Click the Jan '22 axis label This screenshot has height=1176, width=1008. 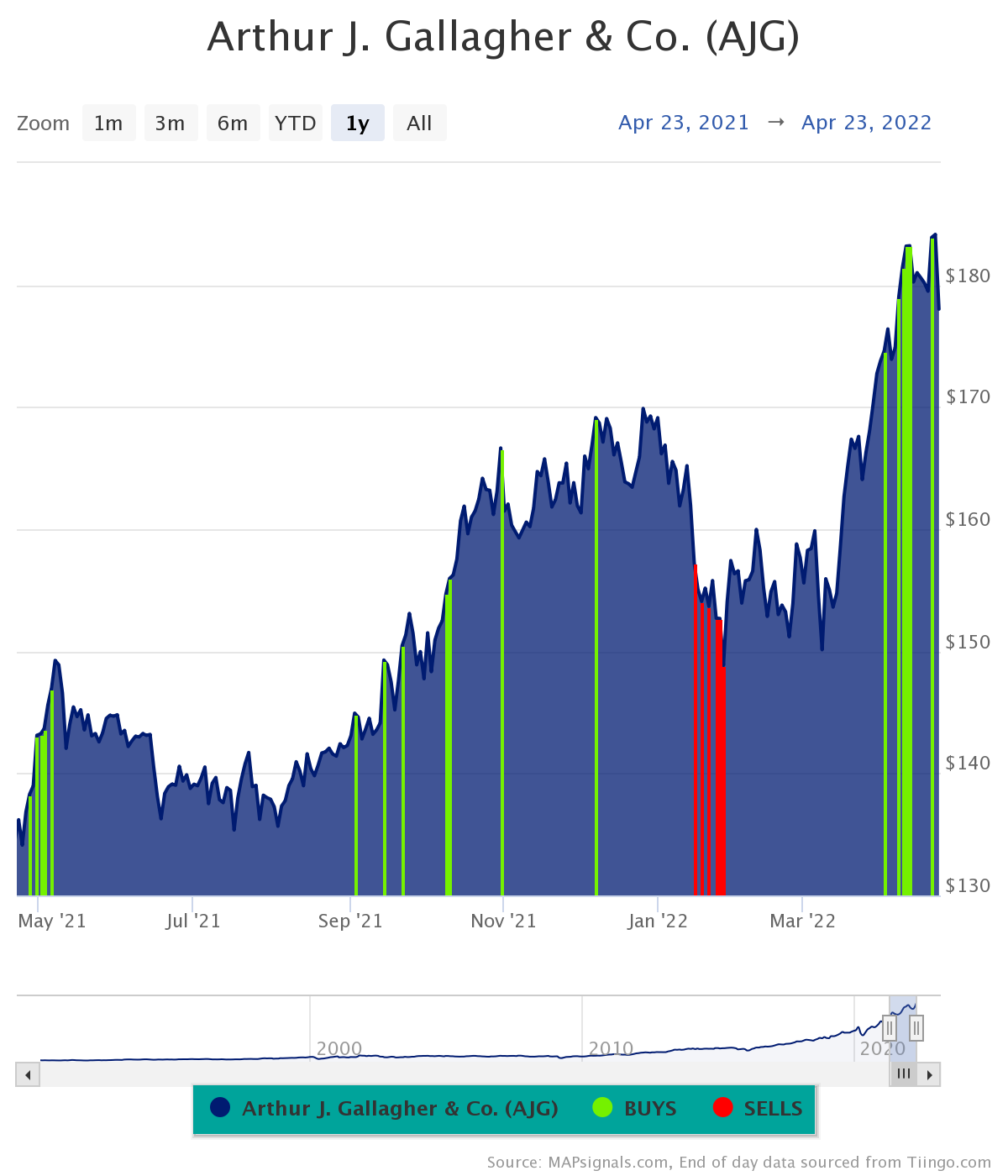click(x=658, y=921)
